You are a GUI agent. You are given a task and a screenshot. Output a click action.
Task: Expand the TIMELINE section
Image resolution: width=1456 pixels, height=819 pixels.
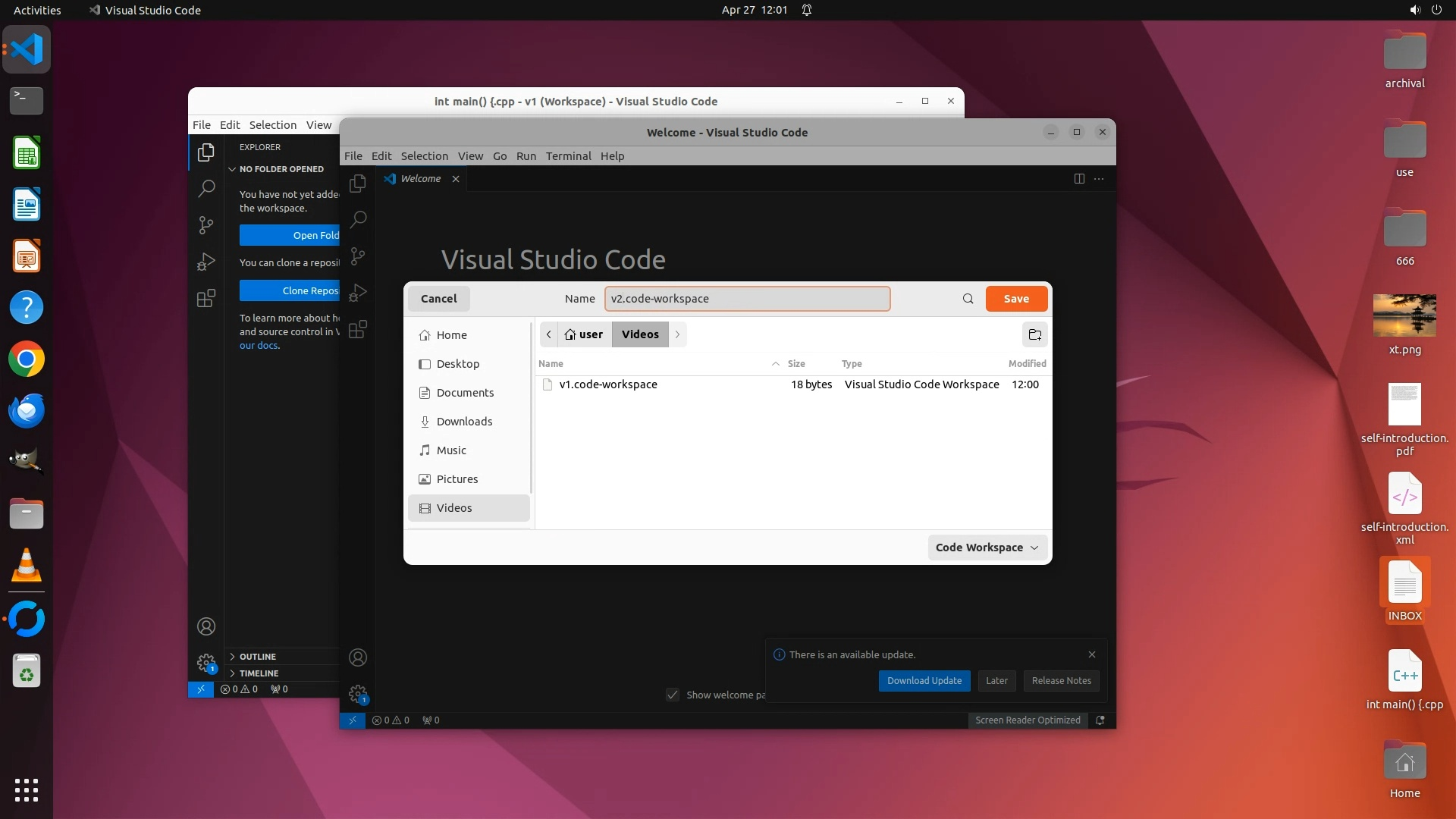[x=259, y=673]
